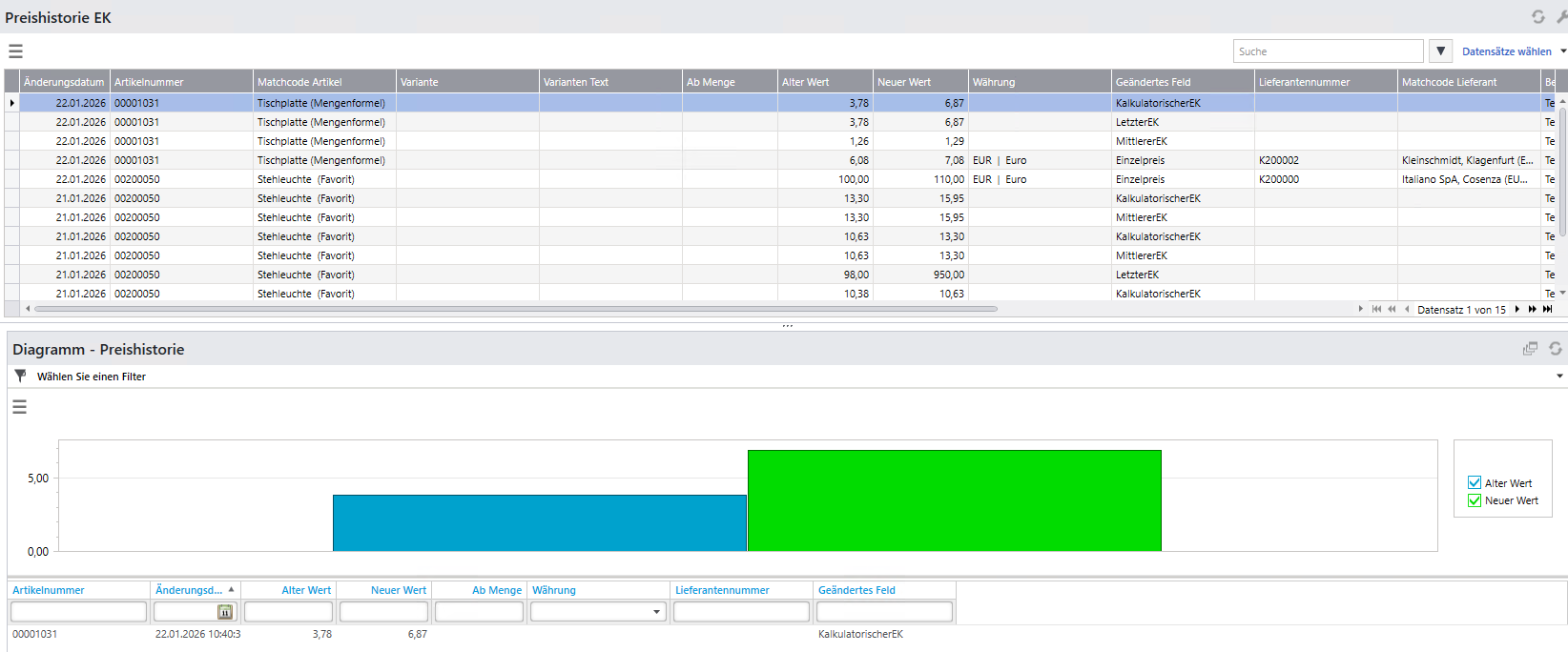Jump to last record in navigator
The width and height of the screenshot is (1568, 652).
tap(1548, 309)
